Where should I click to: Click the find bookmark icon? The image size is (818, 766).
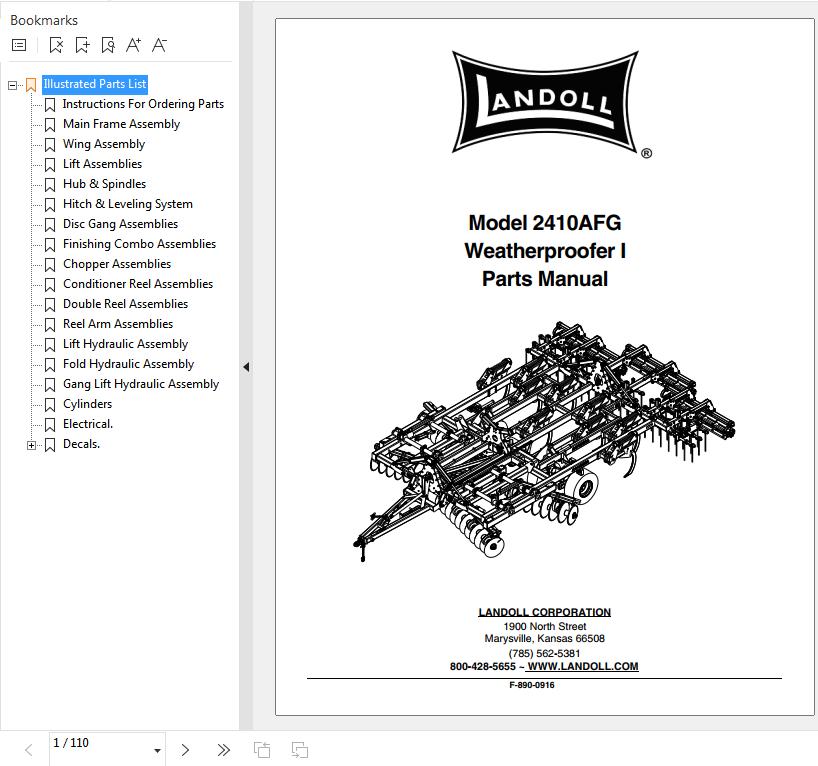[108, 45]
